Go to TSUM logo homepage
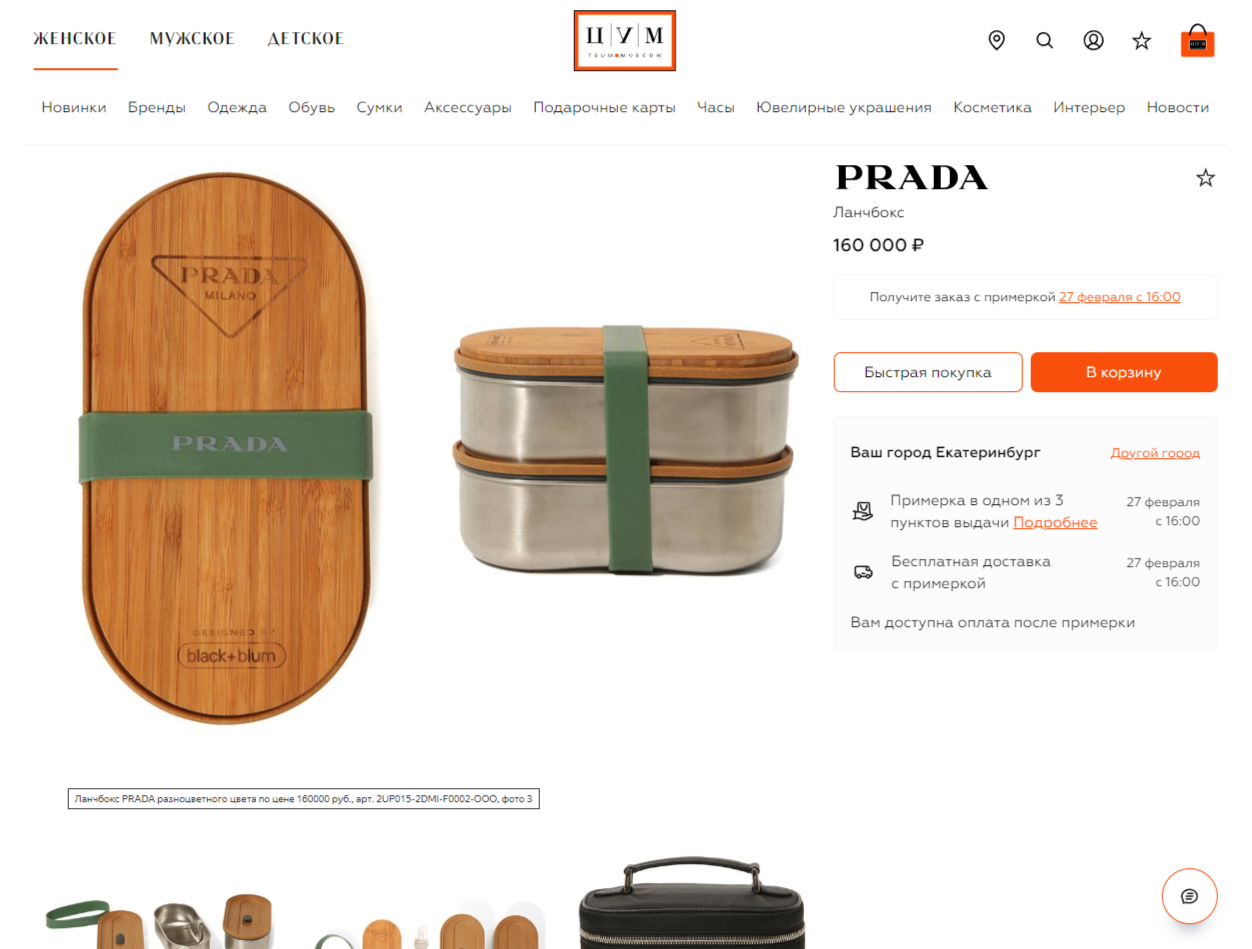This screenshot has width=1252, height=949. tap(625, 41)
